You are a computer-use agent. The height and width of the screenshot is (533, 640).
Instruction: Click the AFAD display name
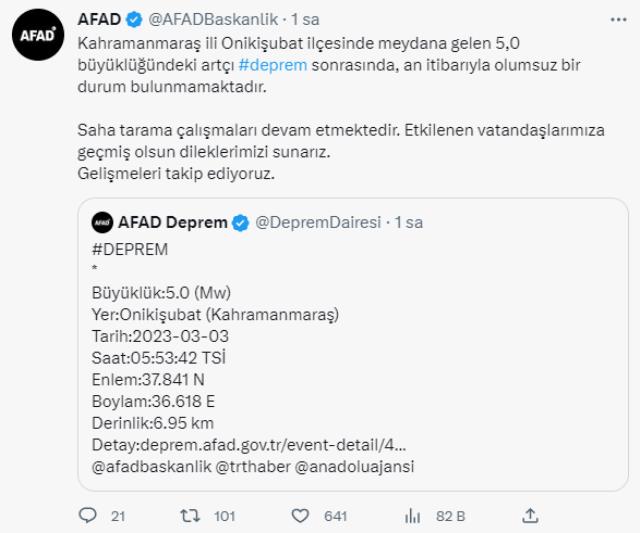coord(98,20)
